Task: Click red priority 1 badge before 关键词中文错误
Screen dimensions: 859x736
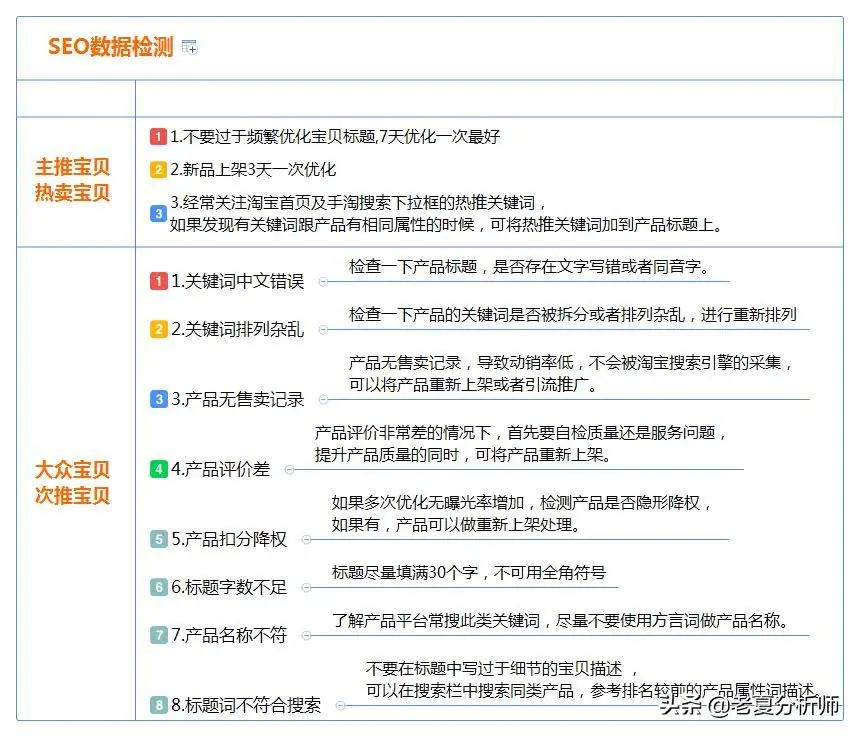Action: 158,281
